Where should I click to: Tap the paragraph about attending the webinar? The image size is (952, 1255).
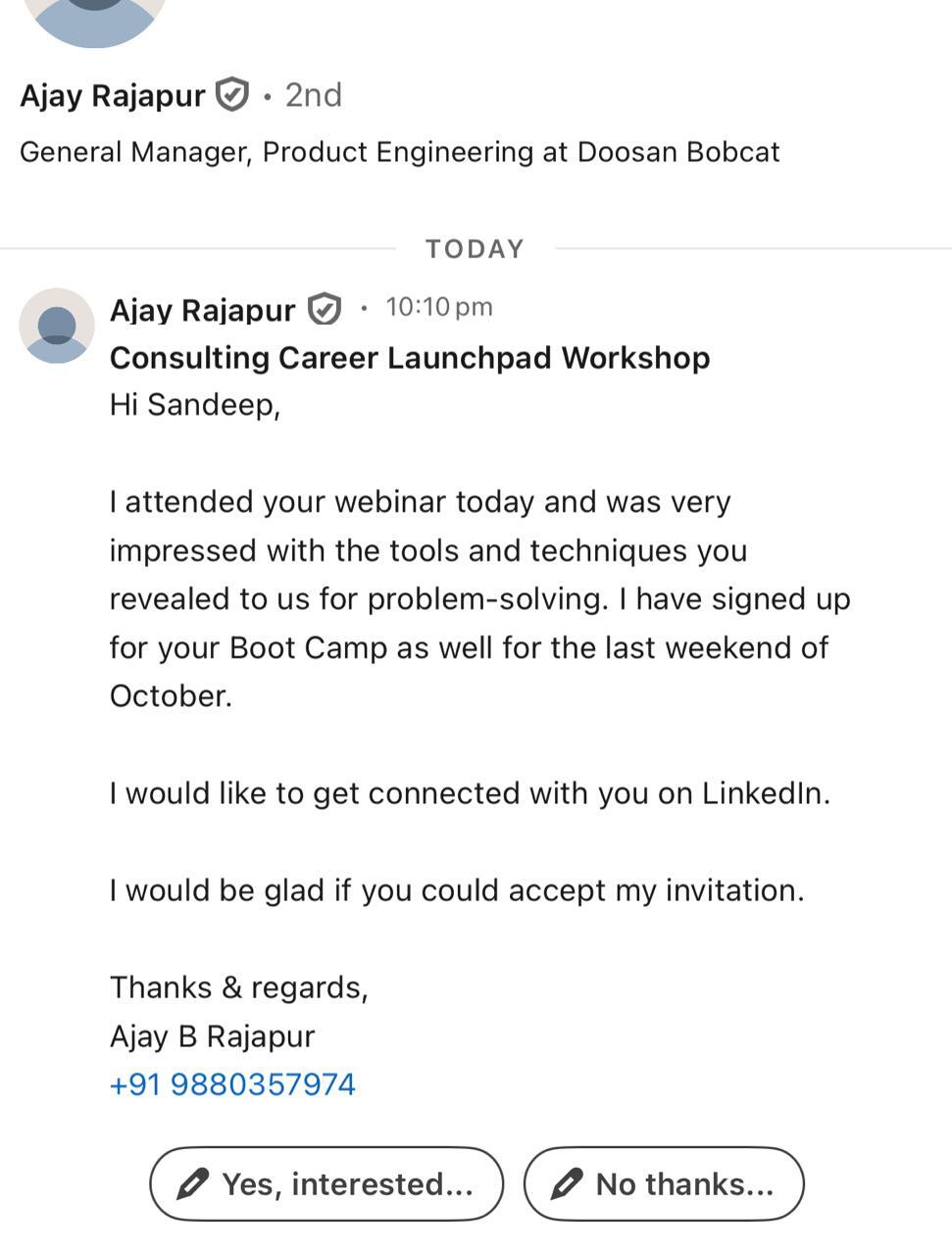478,598
